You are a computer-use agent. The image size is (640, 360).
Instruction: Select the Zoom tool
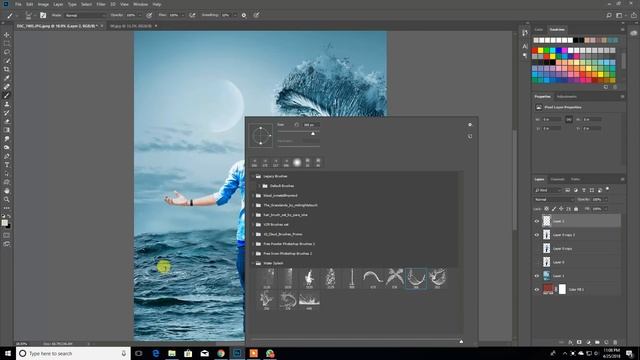(7, 199)
